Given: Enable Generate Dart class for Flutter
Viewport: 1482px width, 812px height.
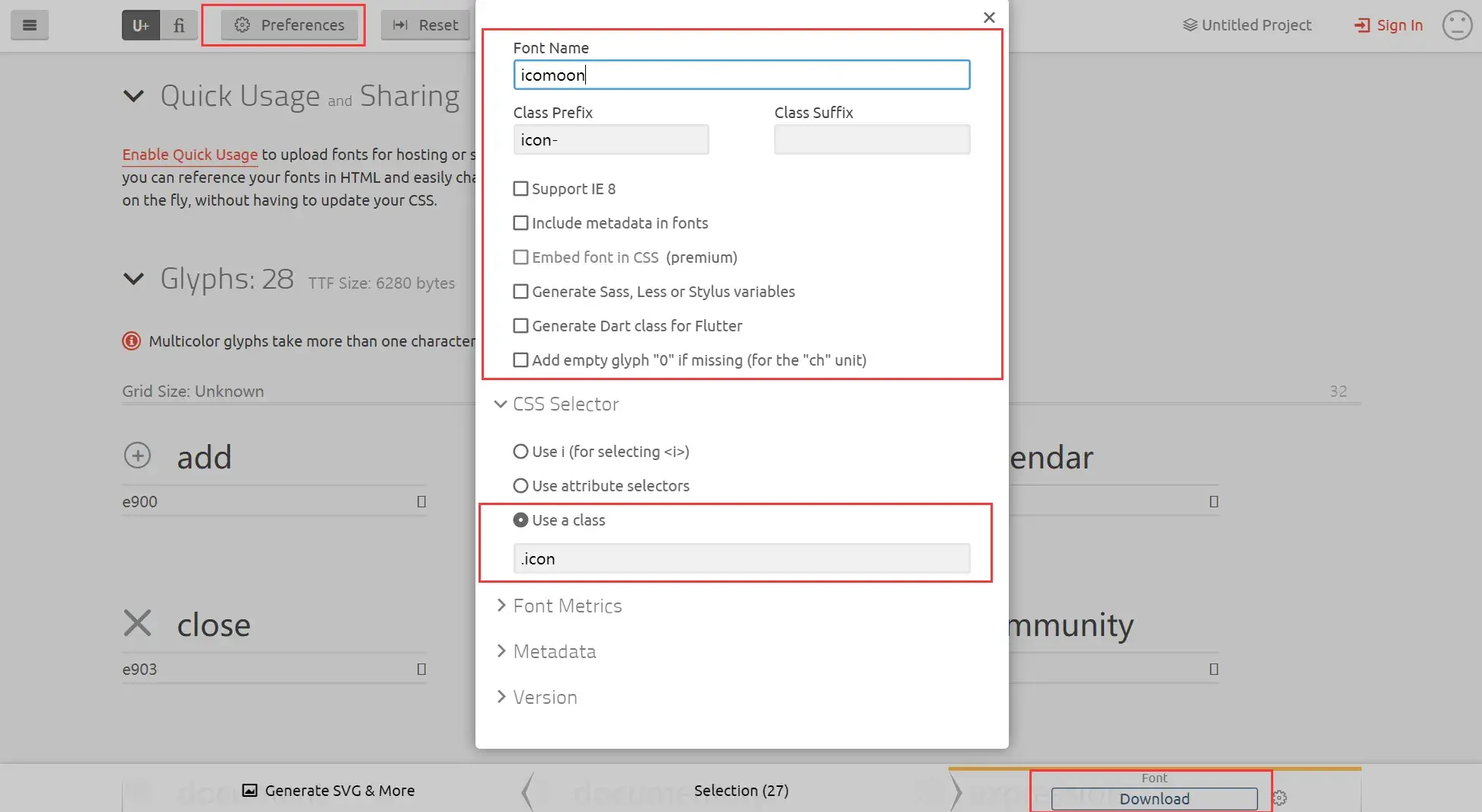Looking at the screenshot, I should coord(520,325).
